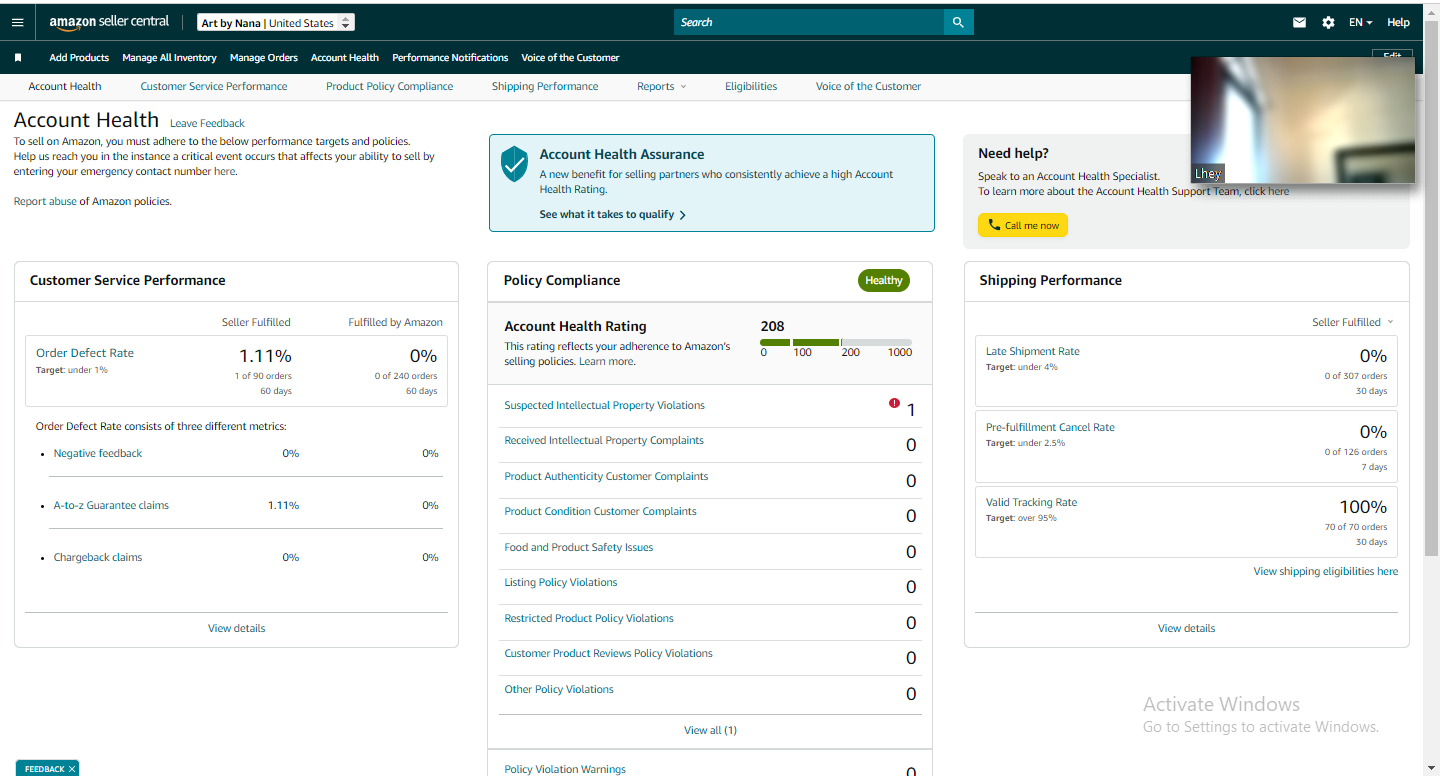
Task: Open Customer Product Reviews Policy Violations
Action: click(x=608, y=654)
